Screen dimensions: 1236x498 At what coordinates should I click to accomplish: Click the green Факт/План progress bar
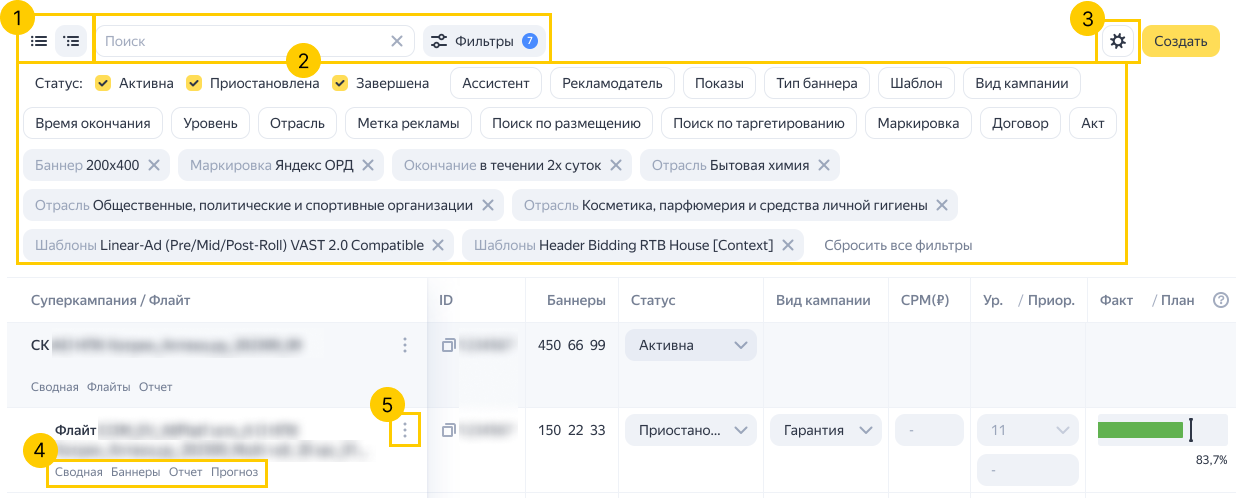[x=1140, y=430]
